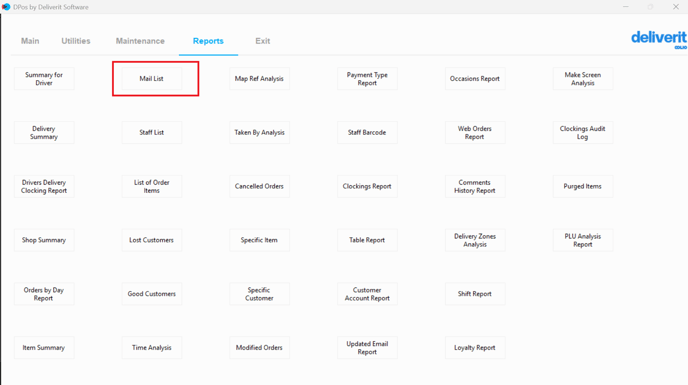Open Purged Items report
Screen dimensions: 688x385
[583, 186]
